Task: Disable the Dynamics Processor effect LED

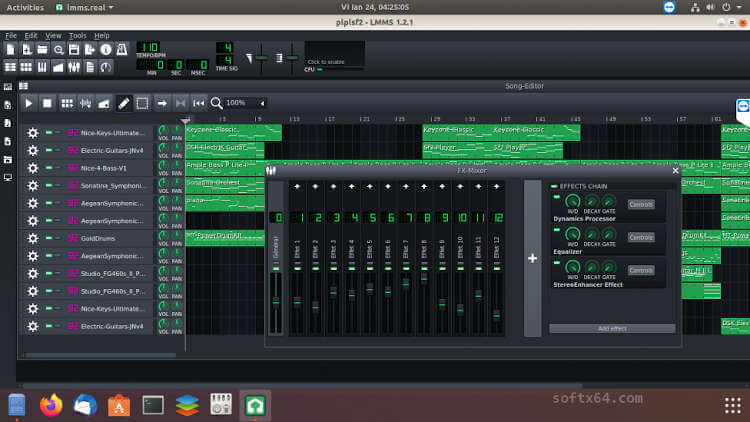Action: pyautogui.click(x=556, y=197)
